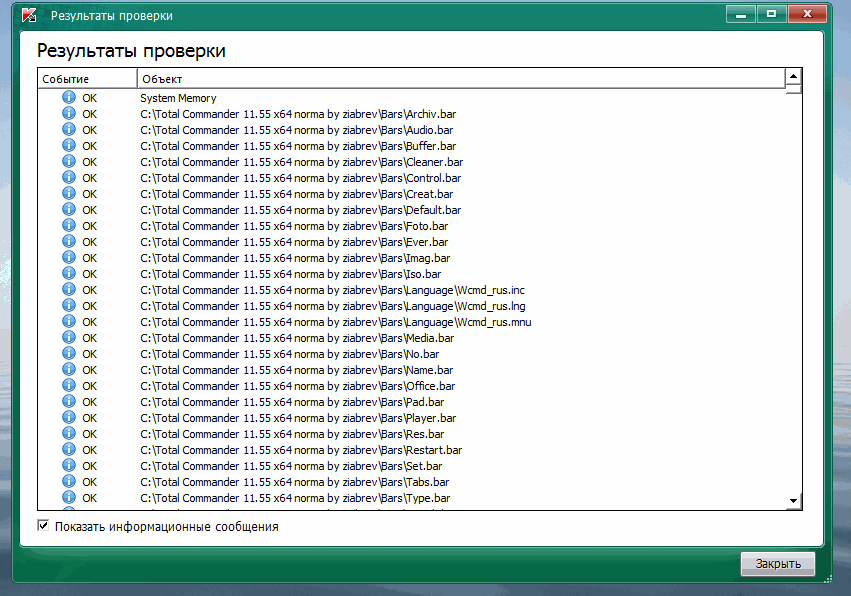Image resolution: width=851 pixels, height=596 pixels.
Task: Click the info icon next to System Memory
Action: click(69, 97)
